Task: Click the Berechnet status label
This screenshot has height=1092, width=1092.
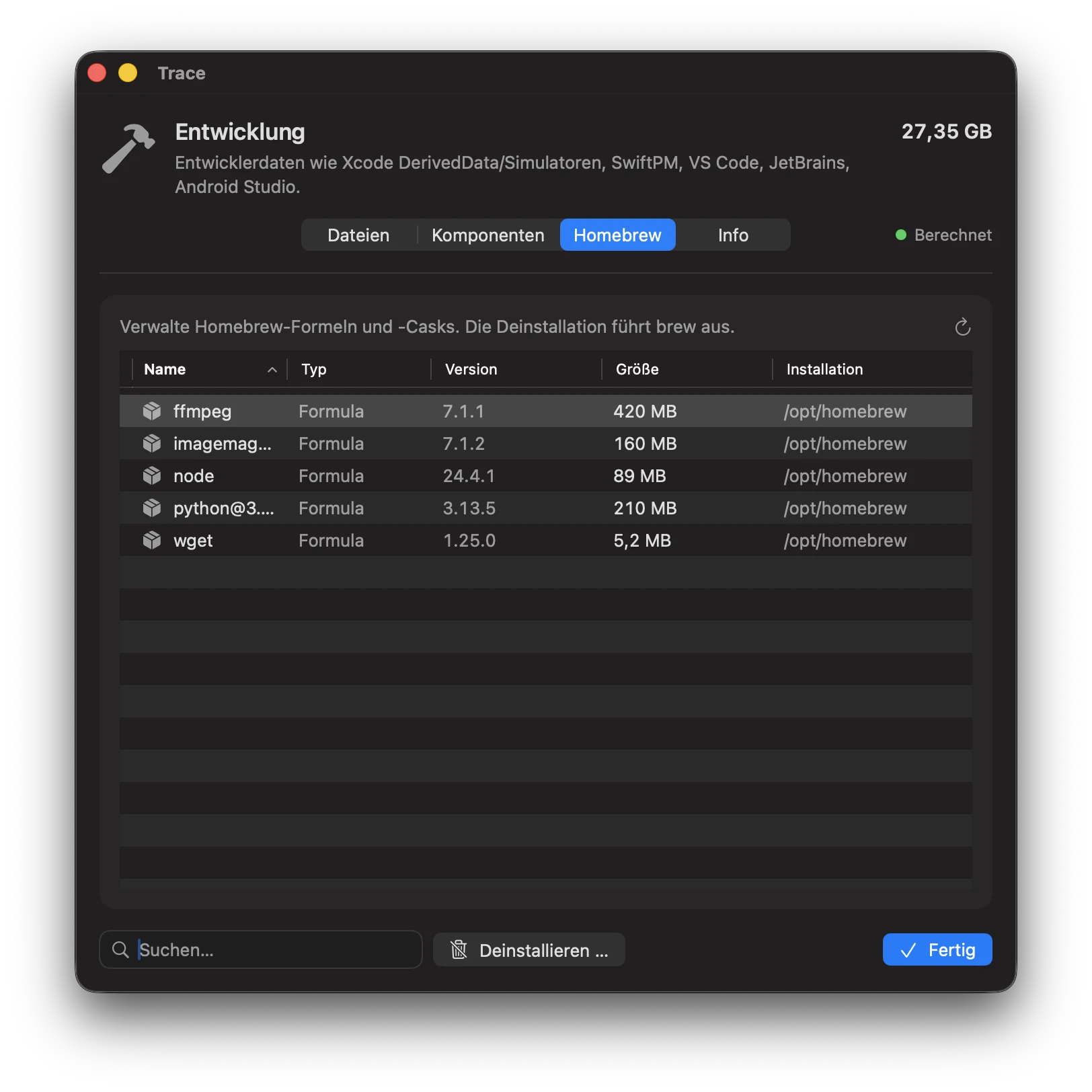Action: [953, 235]
